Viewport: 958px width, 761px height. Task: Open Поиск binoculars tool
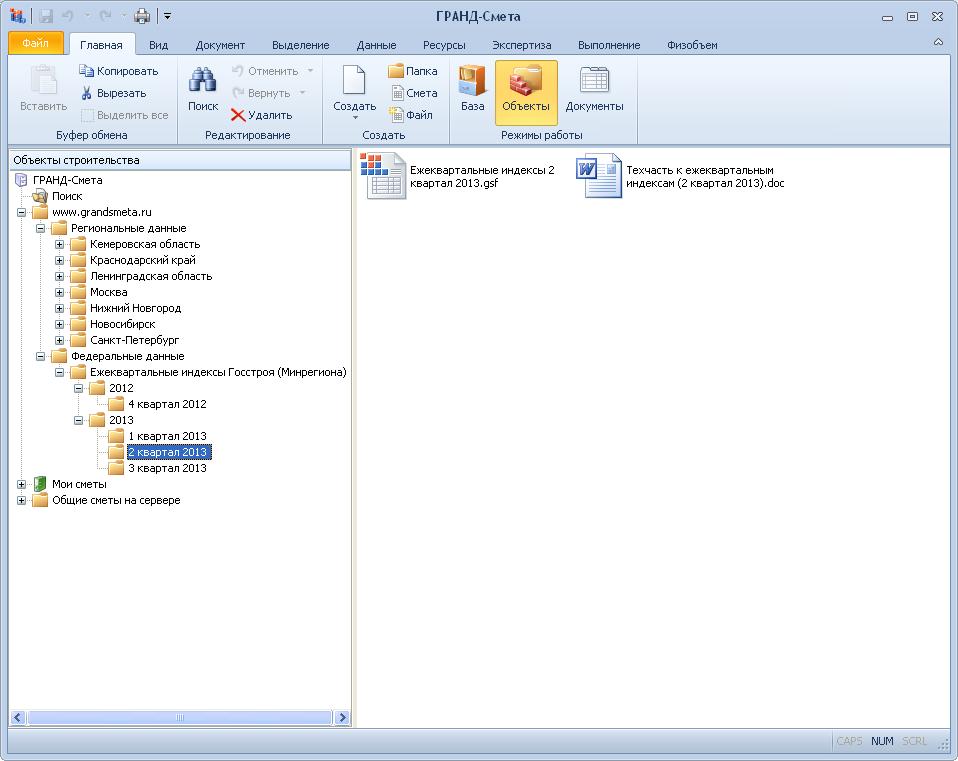click(203, 89)
